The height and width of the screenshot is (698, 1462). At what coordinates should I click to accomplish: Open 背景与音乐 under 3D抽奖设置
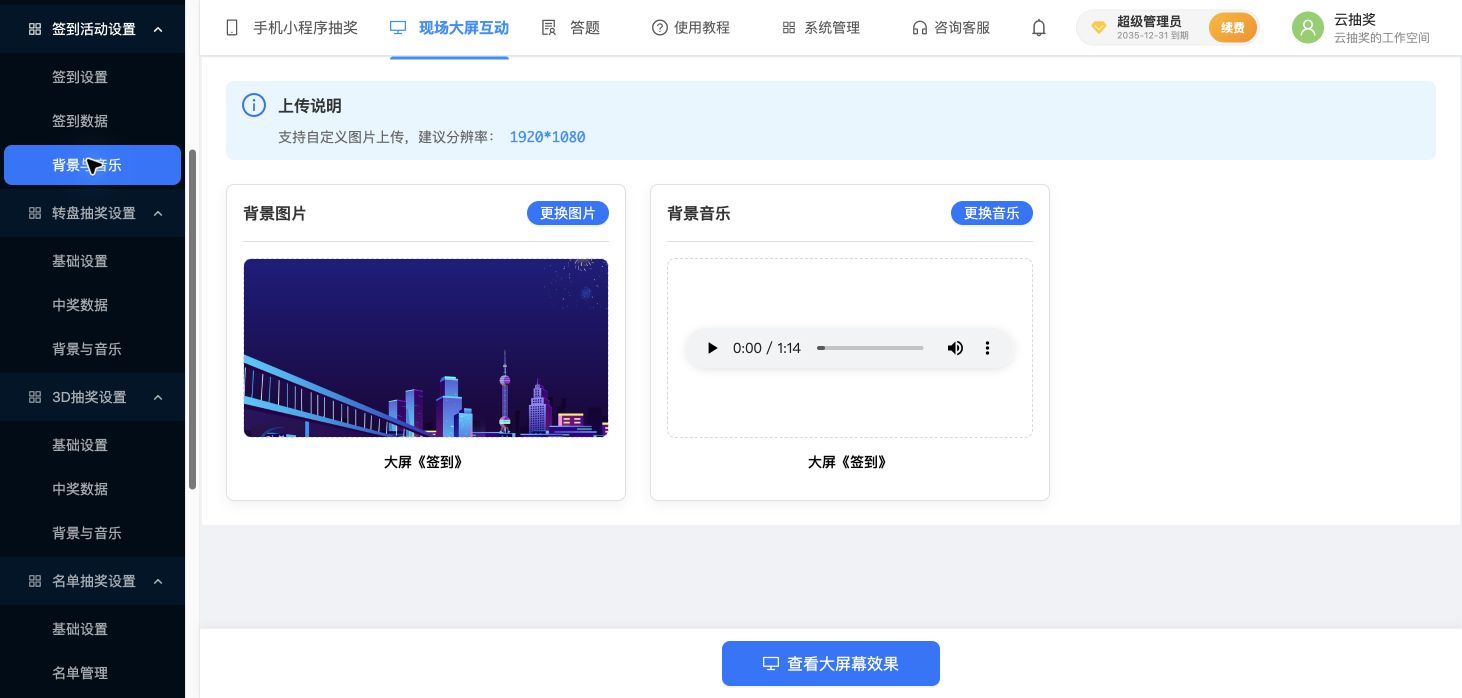click(x=87, y=533)
